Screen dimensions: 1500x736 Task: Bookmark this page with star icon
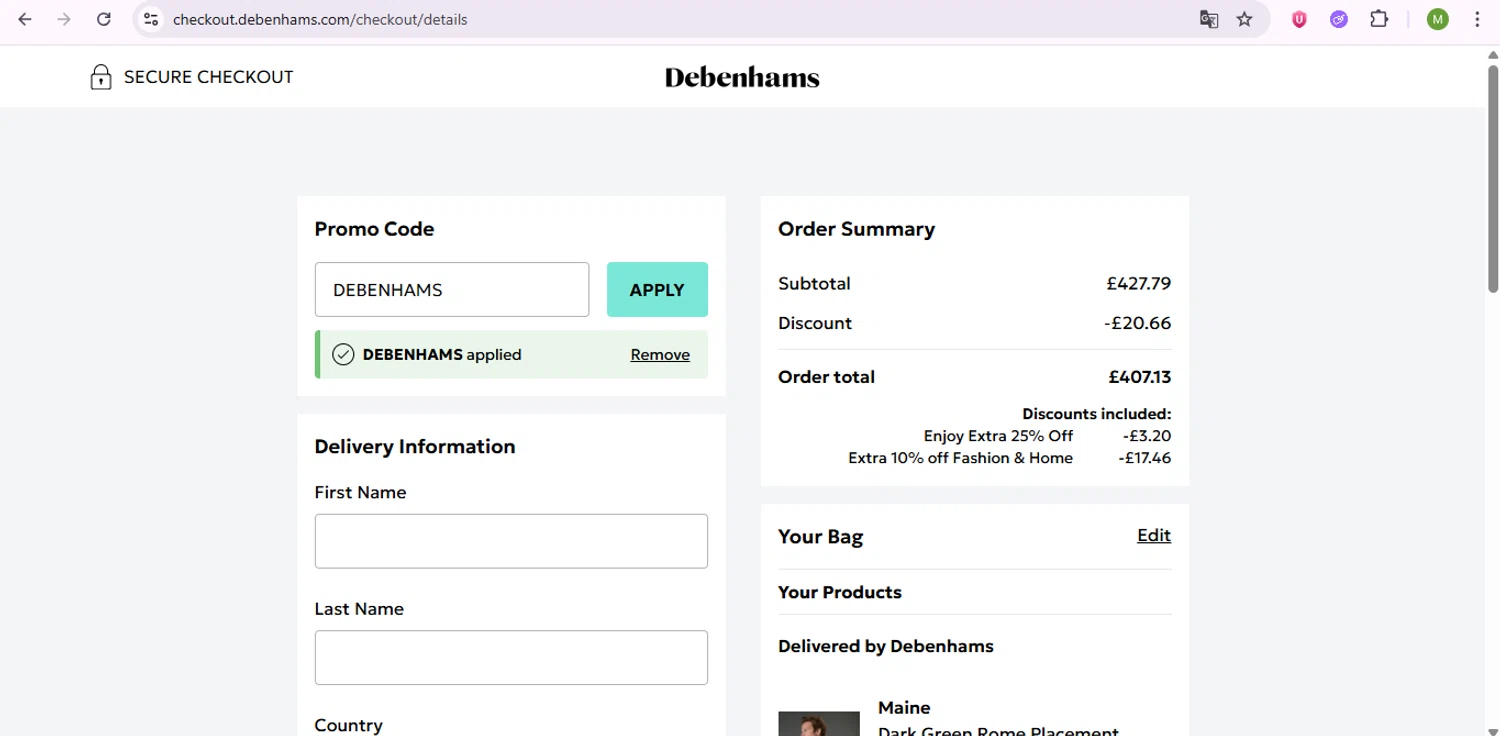1244,19
